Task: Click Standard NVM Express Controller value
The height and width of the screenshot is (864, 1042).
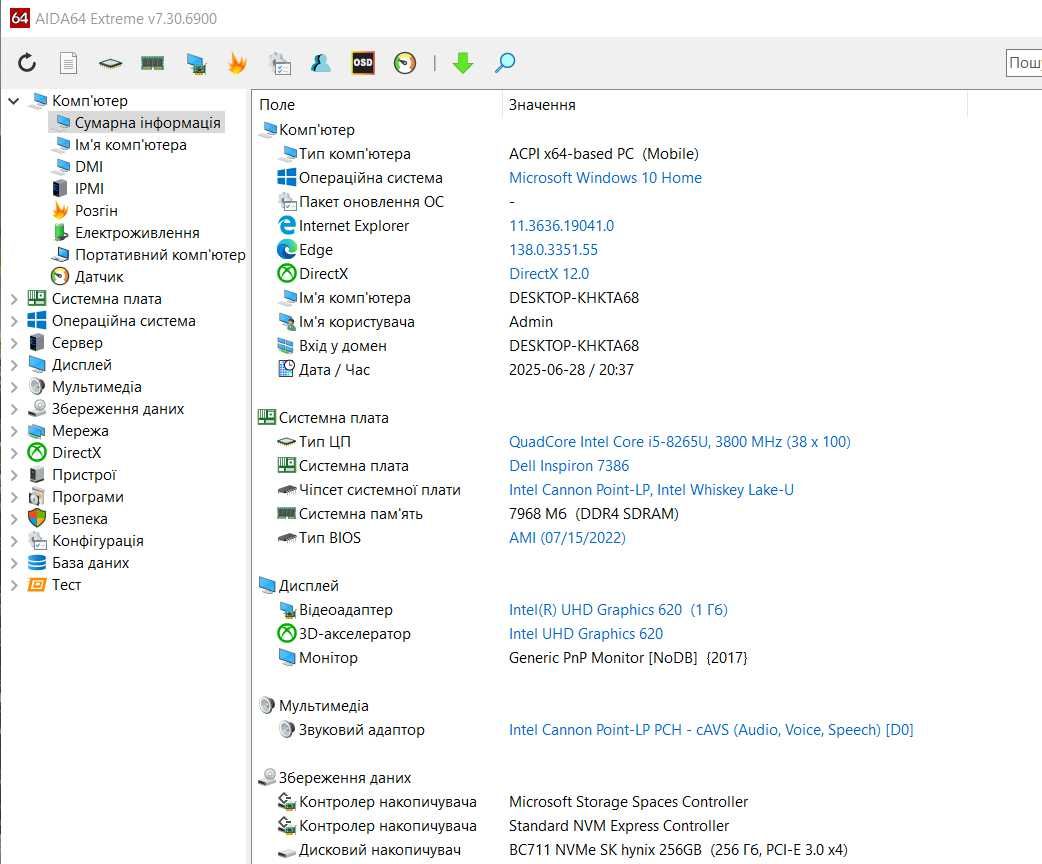Action: pyautogui.click(x=619, y=825)
